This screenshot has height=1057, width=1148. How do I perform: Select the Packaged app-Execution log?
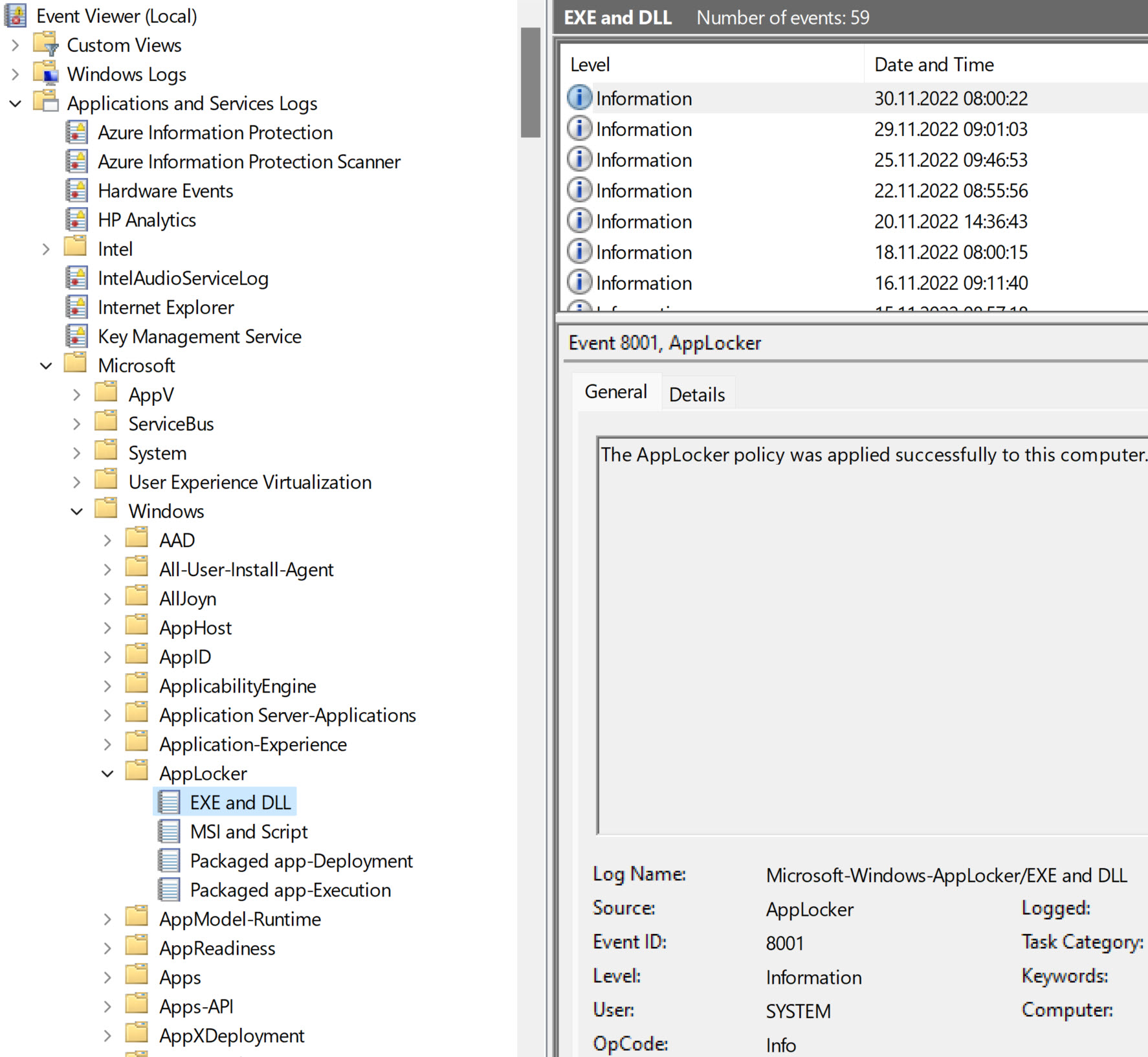click(291, 890)
